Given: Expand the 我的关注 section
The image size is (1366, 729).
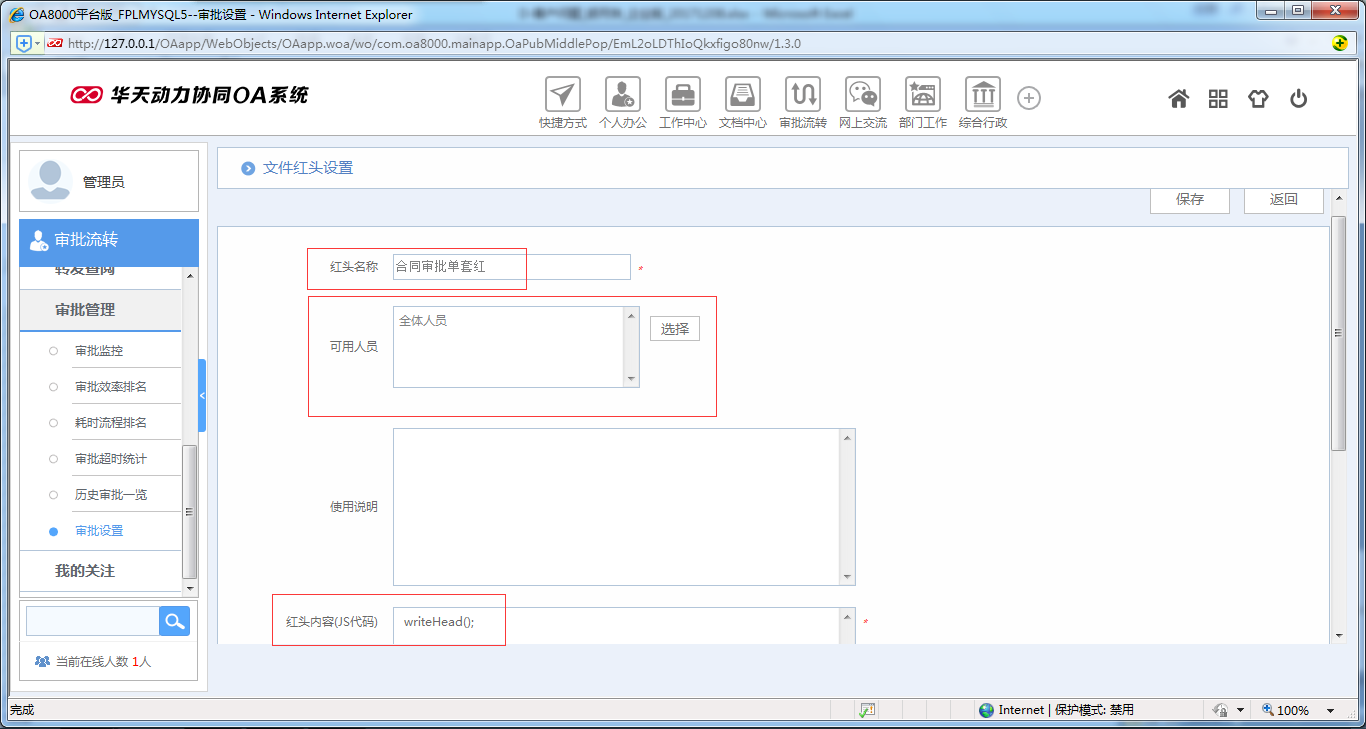Looking at the screenshot, I should 85,571.
